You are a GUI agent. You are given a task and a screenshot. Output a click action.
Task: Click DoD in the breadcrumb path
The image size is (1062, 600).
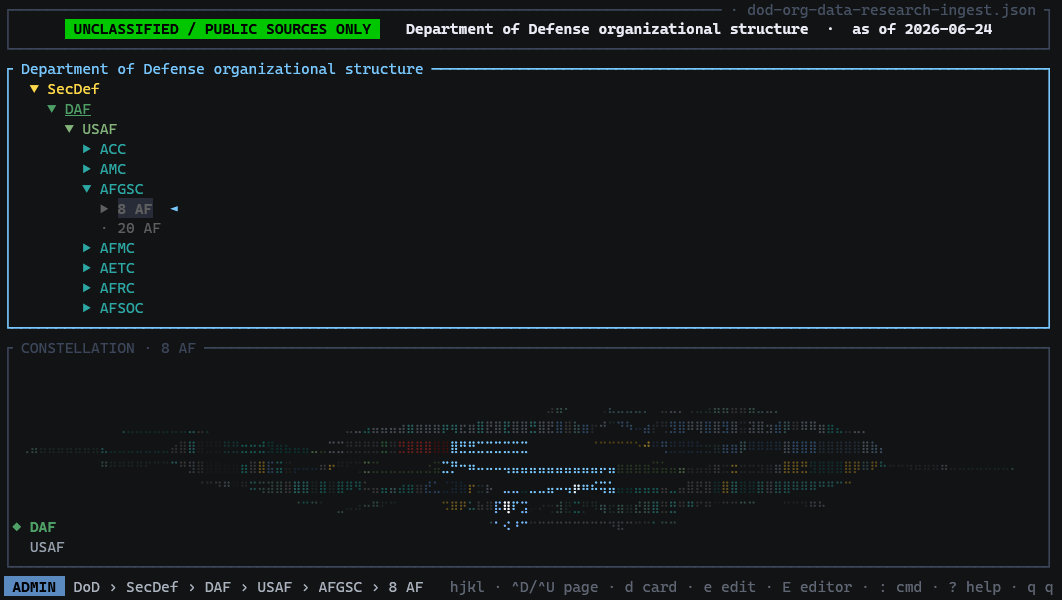(x=87, y=587)
